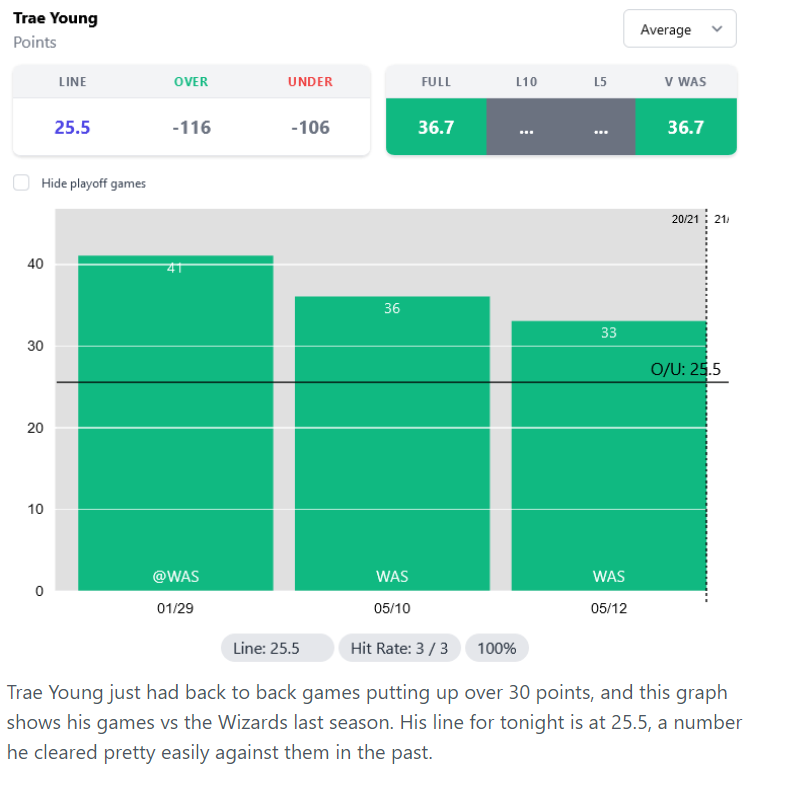Click the Trae Young player name

tap(55, 18)
